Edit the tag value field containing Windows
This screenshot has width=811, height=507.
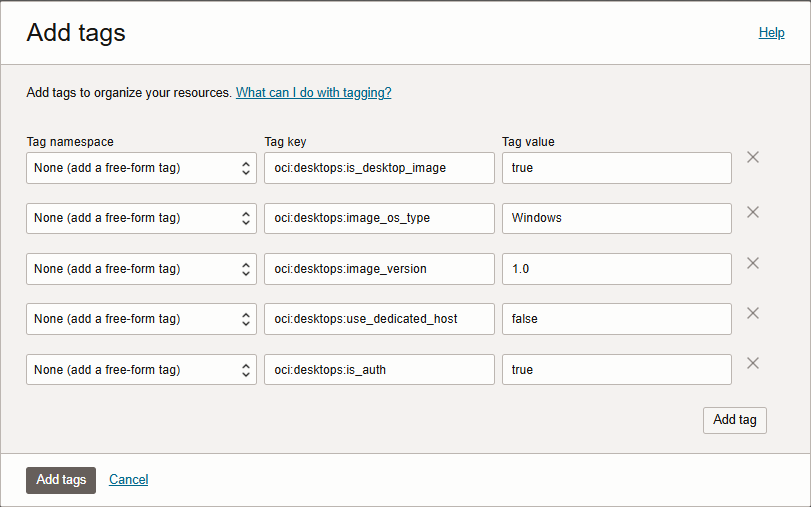point(617,218)
